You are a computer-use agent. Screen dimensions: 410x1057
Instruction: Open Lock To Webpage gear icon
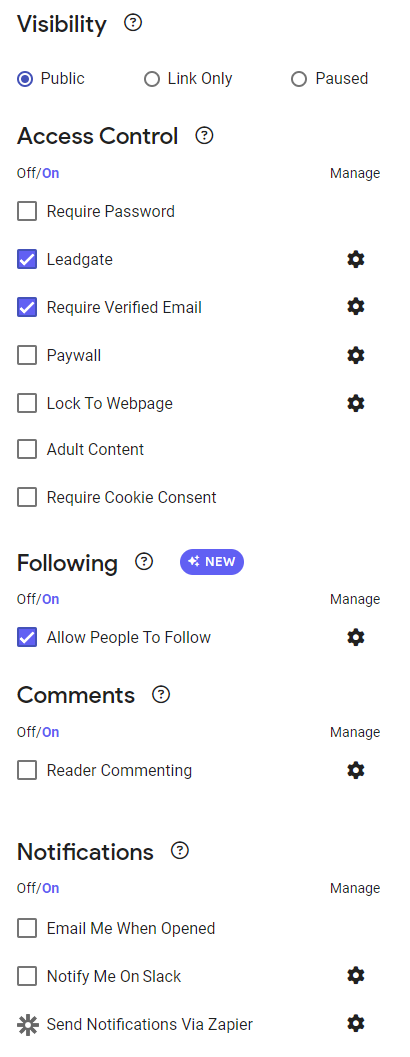355,403
